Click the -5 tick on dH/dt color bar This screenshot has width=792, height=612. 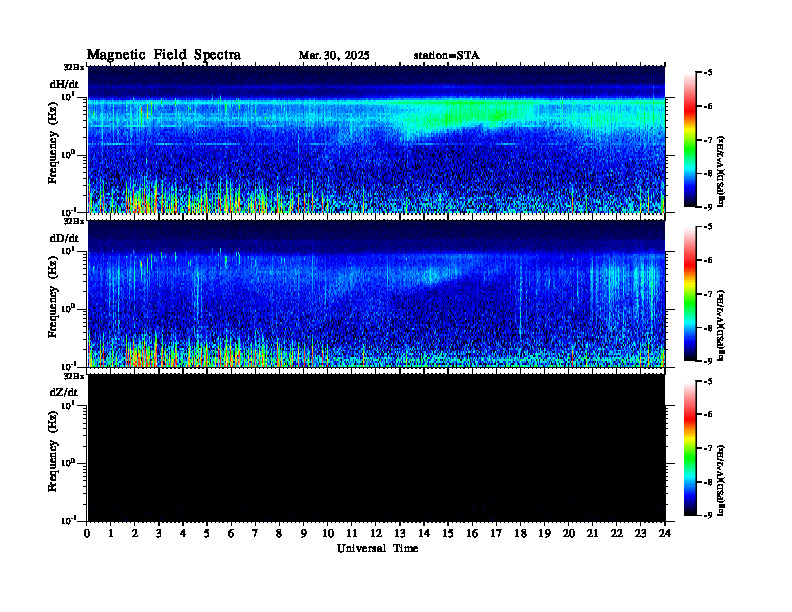tap(708, 73)
